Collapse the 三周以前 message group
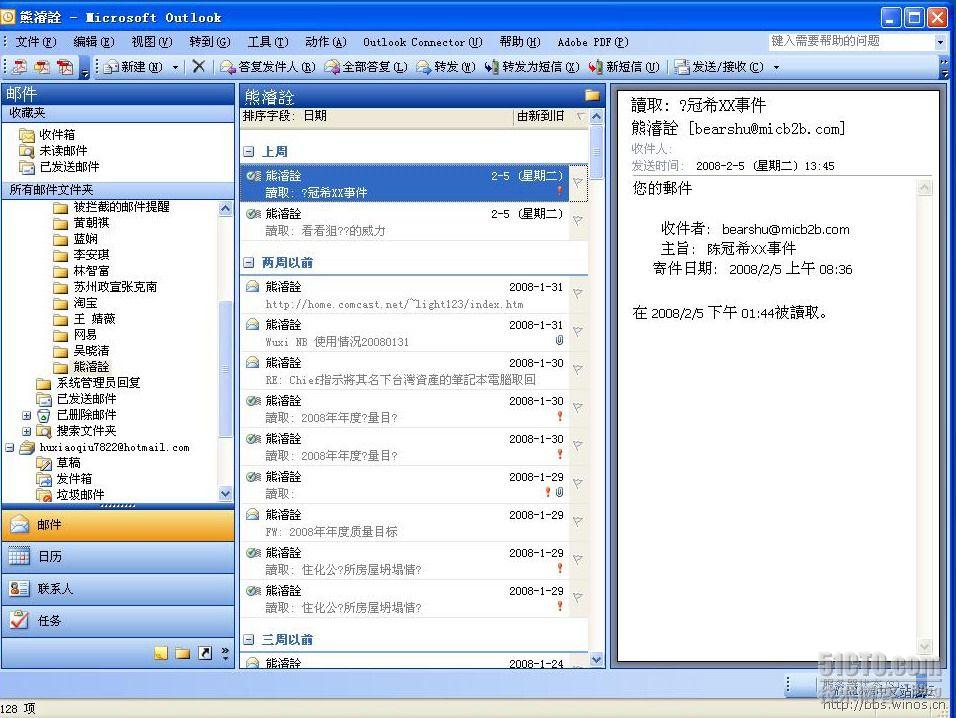The image size is (956, 718). pos(249,639)
